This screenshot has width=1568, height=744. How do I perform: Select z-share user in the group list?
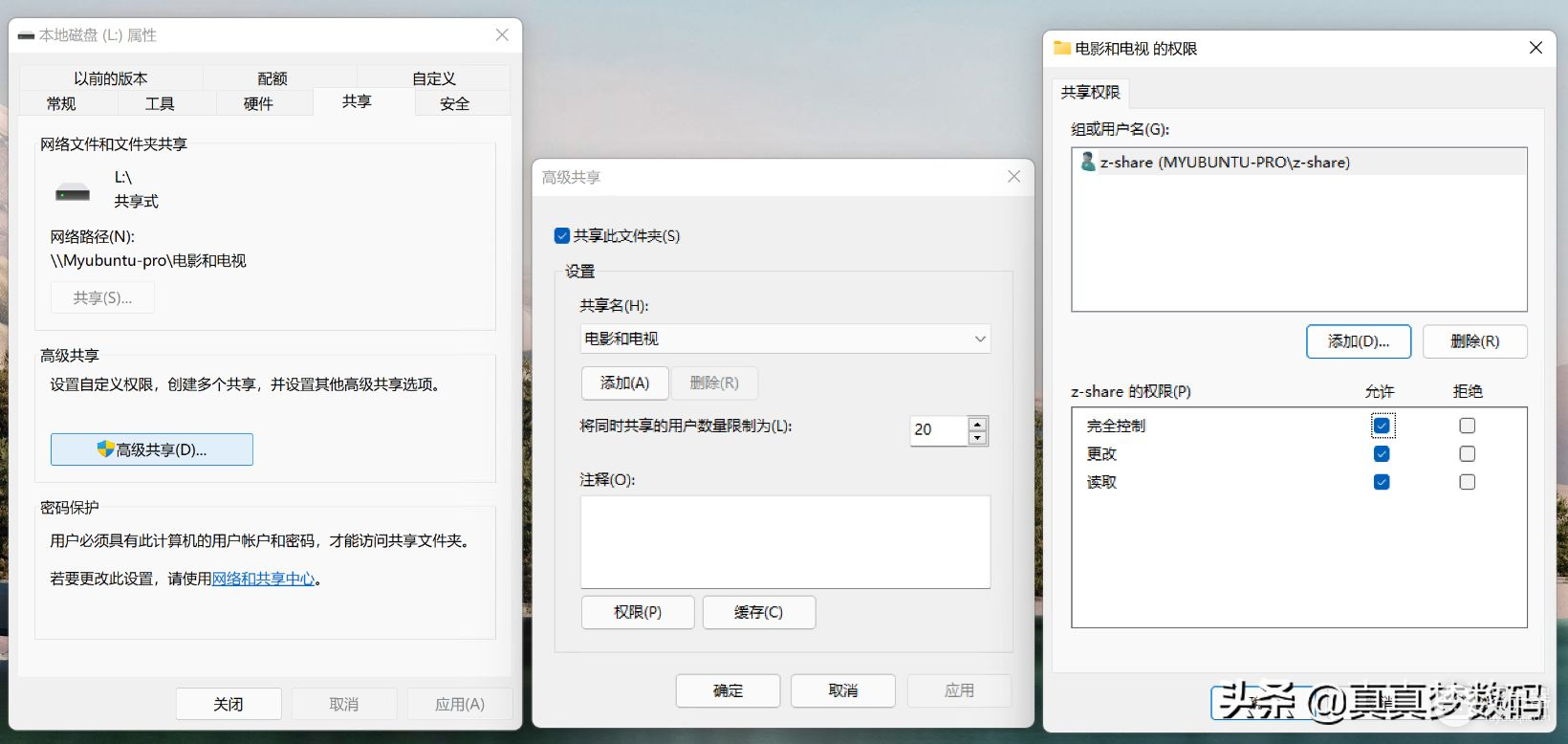click(1224, 163)
